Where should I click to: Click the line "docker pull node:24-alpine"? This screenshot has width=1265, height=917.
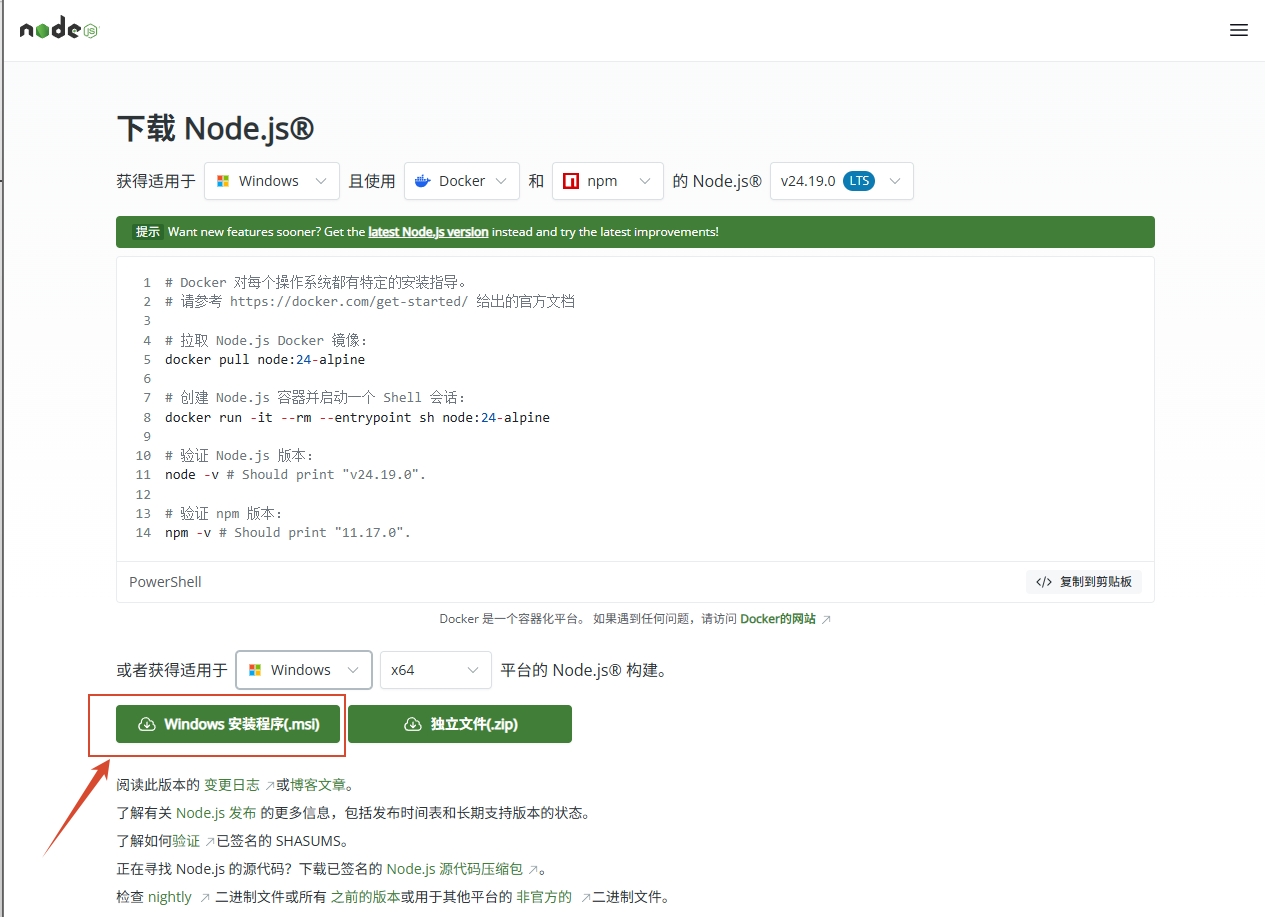coord(265,359)
